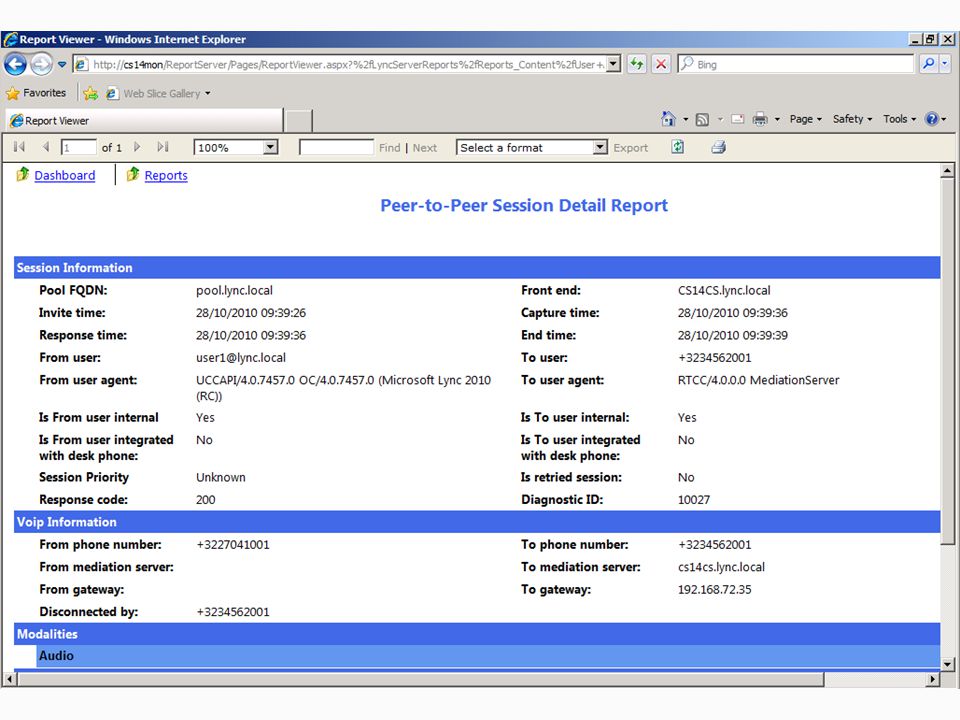Click the red Stop loading icon

661,64
